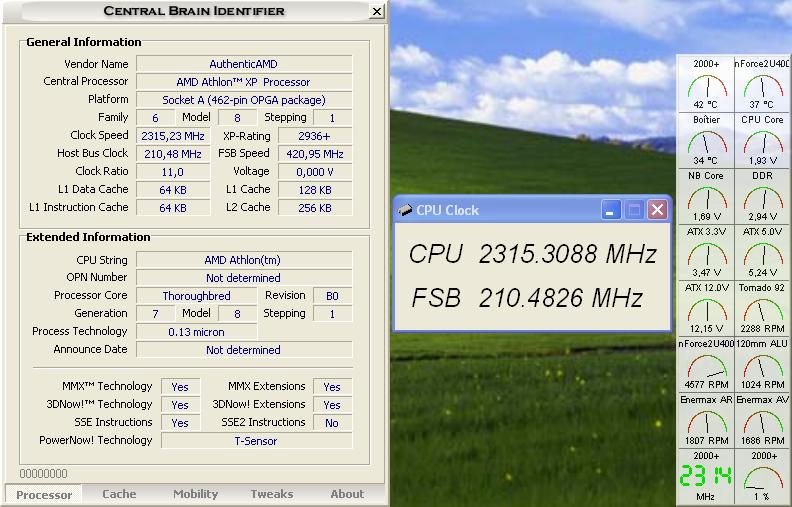Click the Voltage value 0,000 V
The width and height of the screenshot is (792, 507).
click(x=315, y=172)
